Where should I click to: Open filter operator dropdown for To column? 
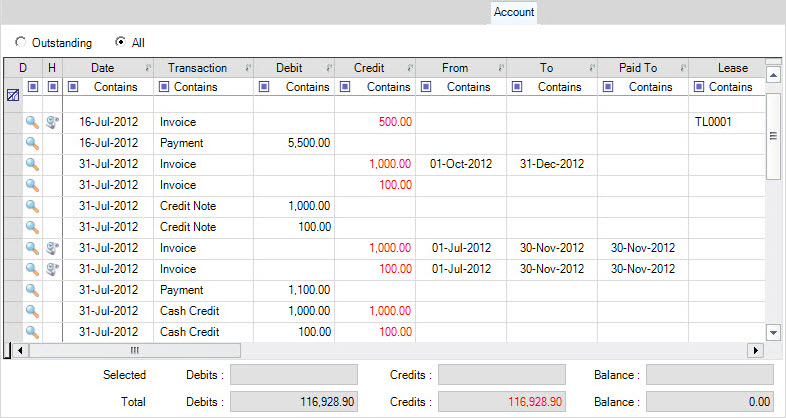(517, 87)
